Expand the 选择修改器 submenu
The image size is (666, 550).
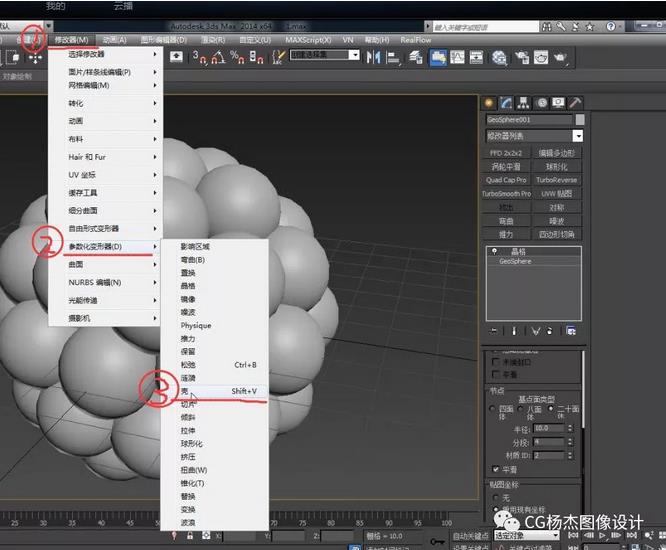tap(105, 54)
